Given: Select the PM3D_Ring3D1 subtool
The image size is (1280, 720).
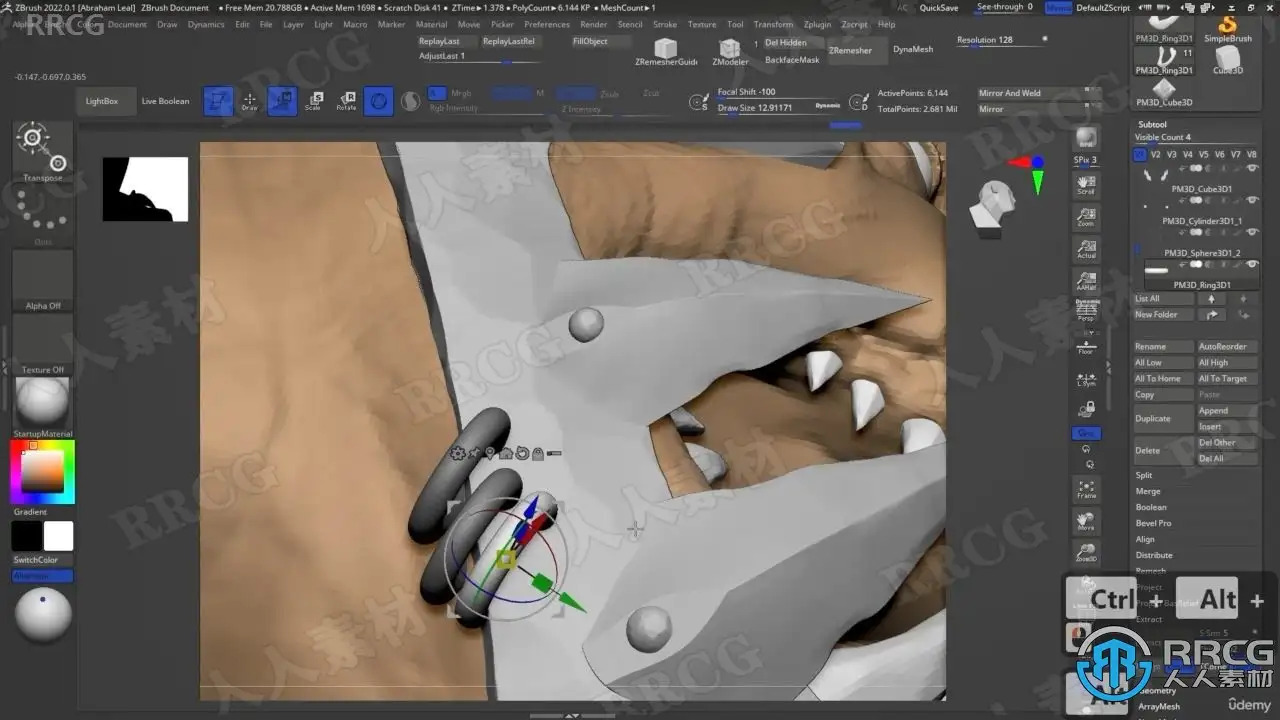Looking at the screenshot, I should pos(1196,285).
